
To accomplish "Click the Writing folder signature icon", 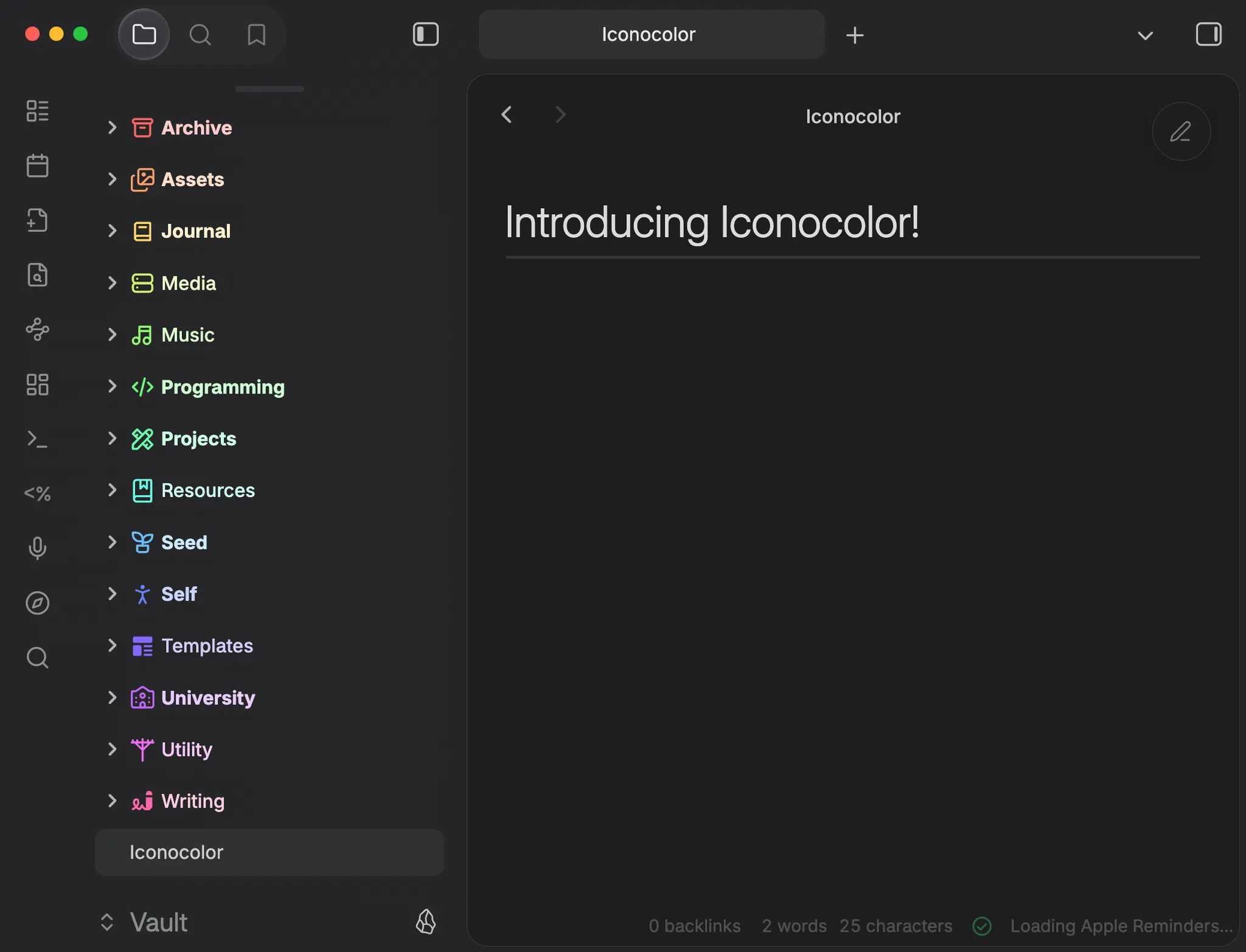I will [x=142, y=801].
